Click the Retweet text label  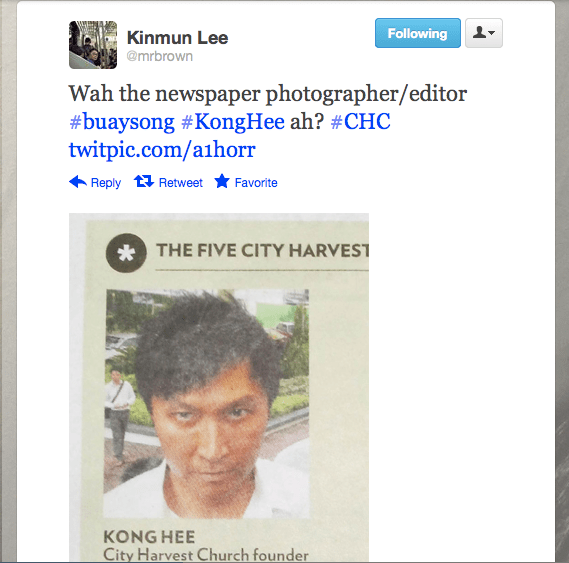coord(181,183)
